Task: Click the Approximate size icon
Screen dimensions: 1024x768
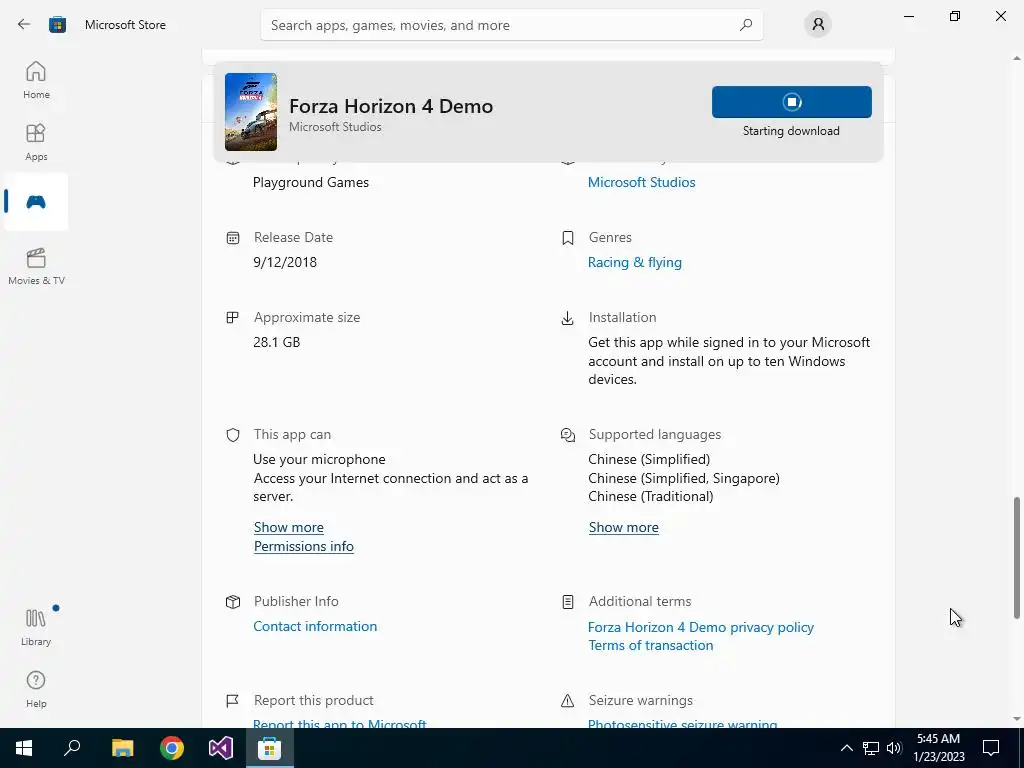Action: [232, 317]
